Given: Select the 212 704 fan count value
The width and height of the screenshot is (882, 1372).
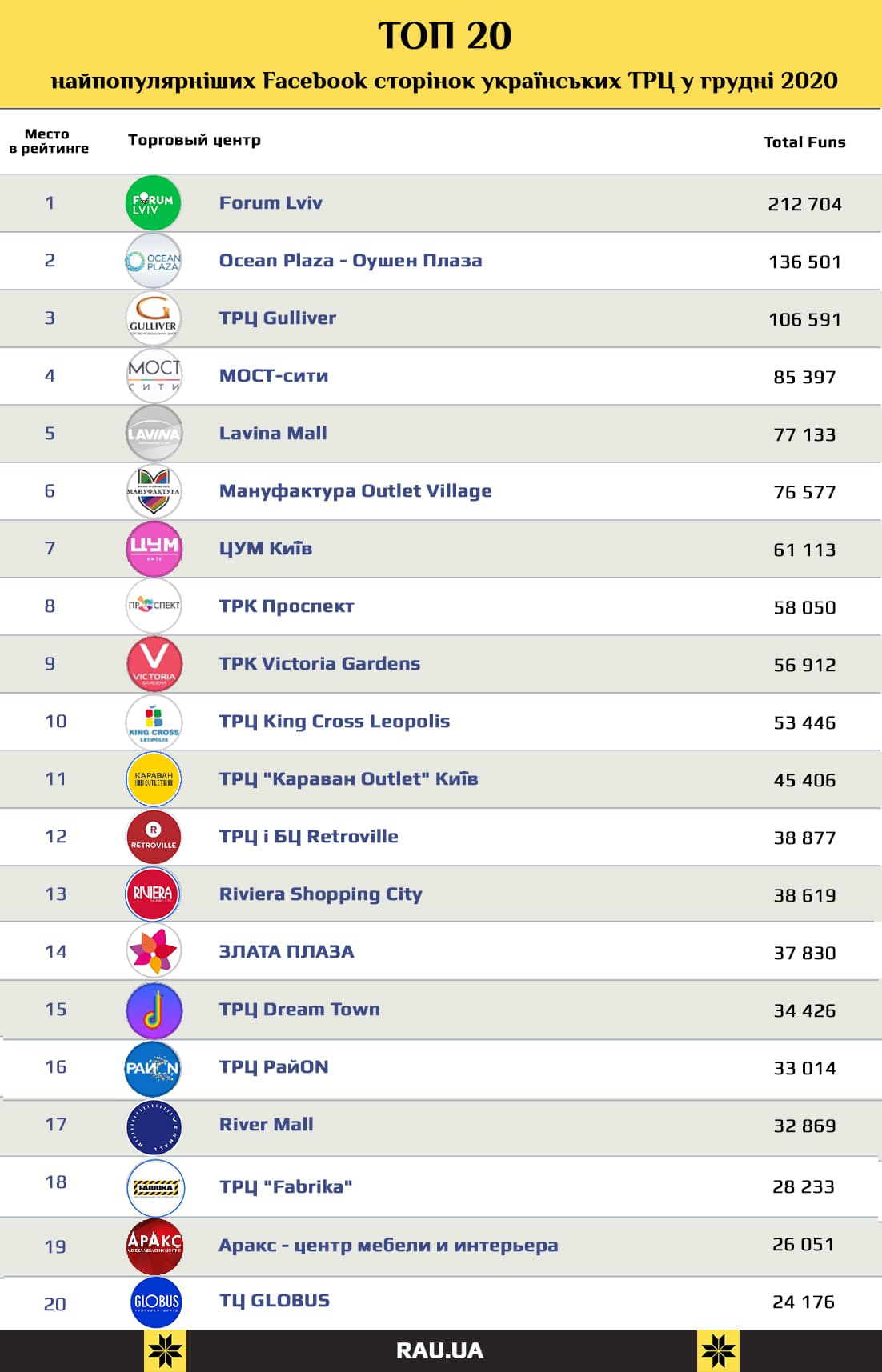Looking at the screenshot, I should click(x=804, y=205).
